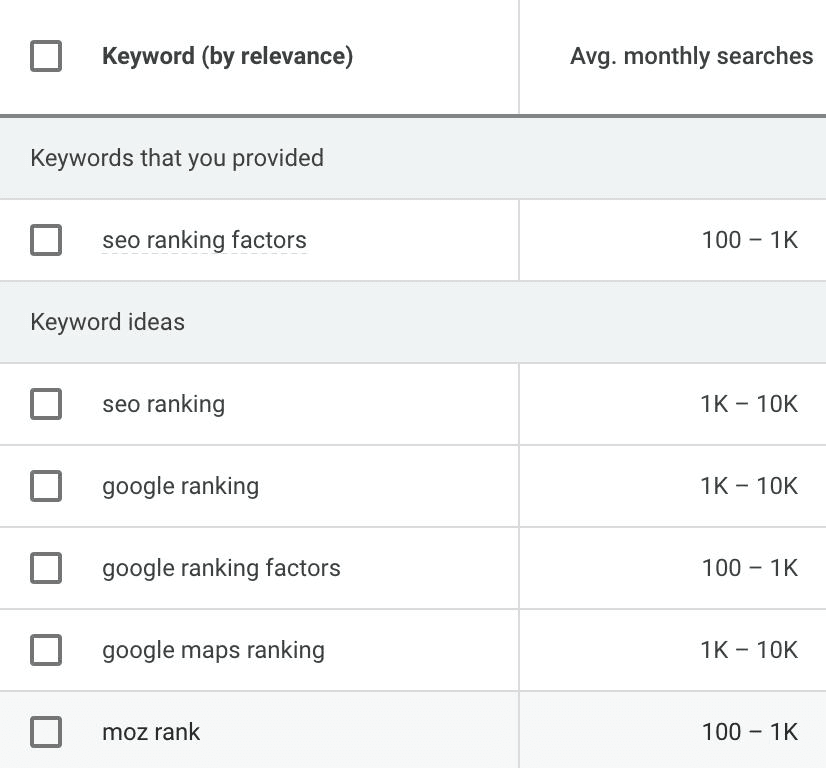Image resolution: width=826 pixels, height=768 pixels.
Task: Click the moz rank keyword text
Action: tap(151, 732)
